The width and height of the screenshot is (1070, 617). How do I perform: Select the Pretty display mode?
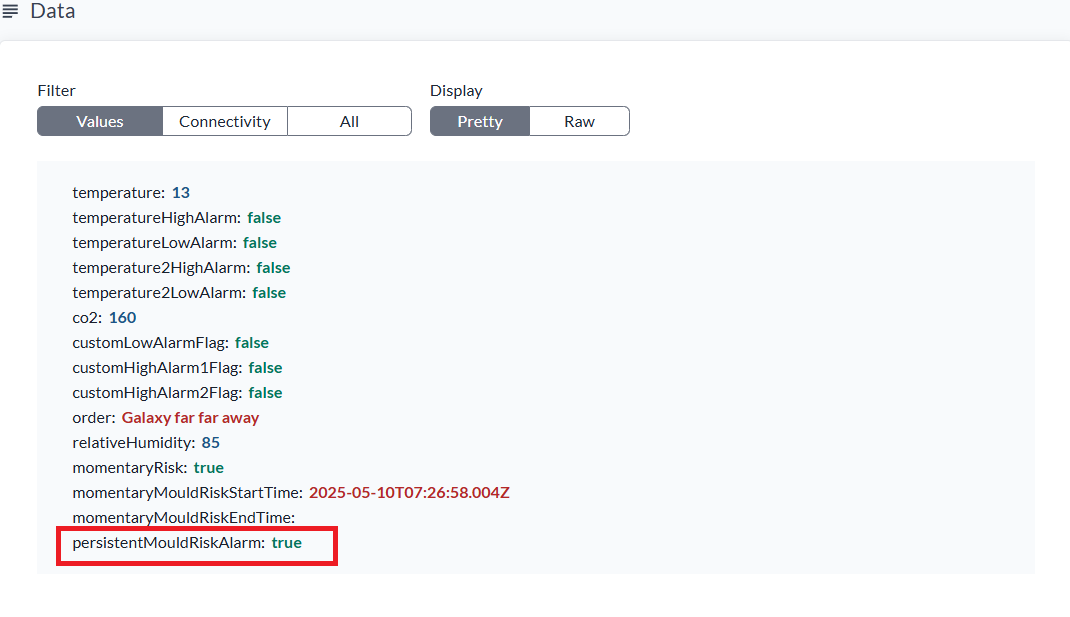480,121
